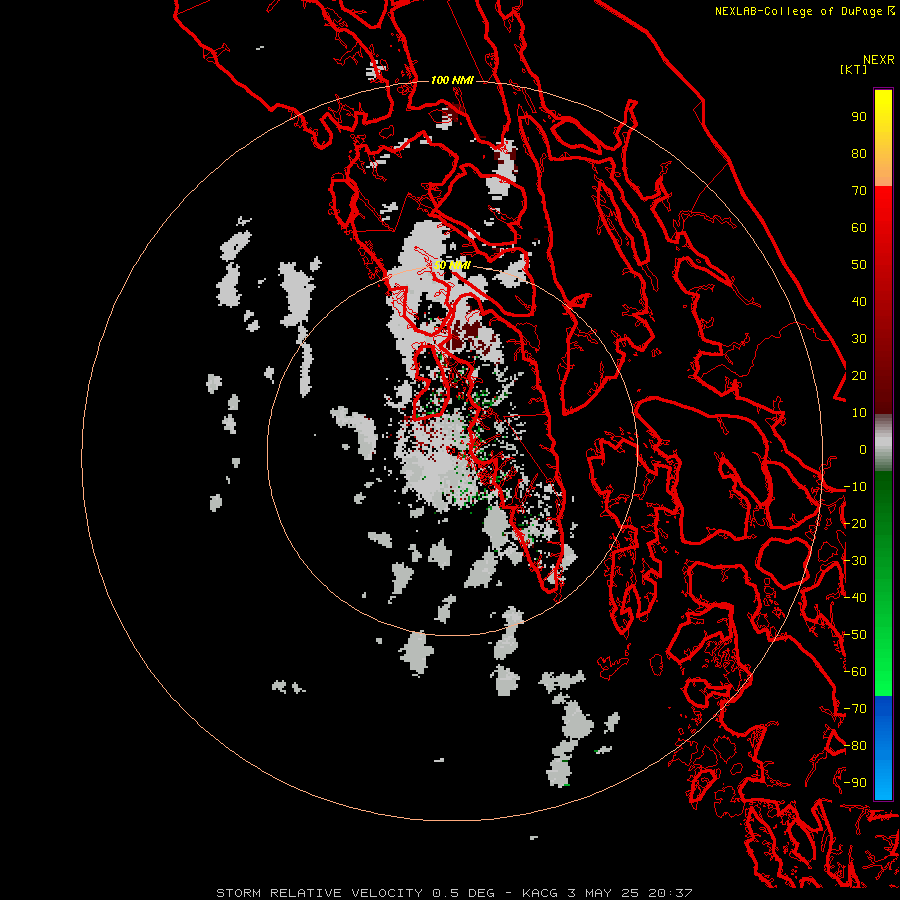Click the -10 knot scale label
900x900 pixels.
click(855, 487)
